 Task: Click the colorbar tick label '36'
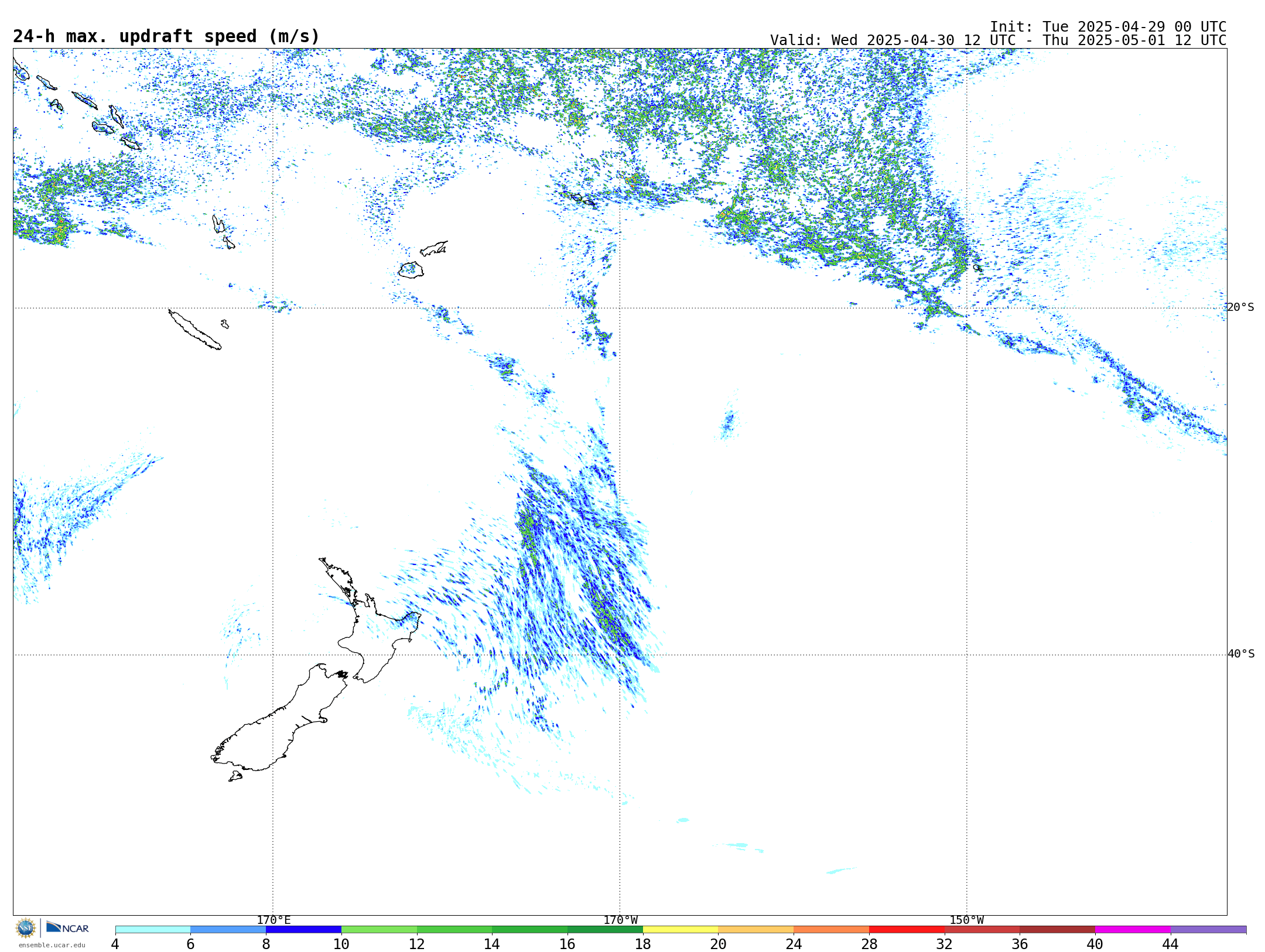[x=1020, y=944]
